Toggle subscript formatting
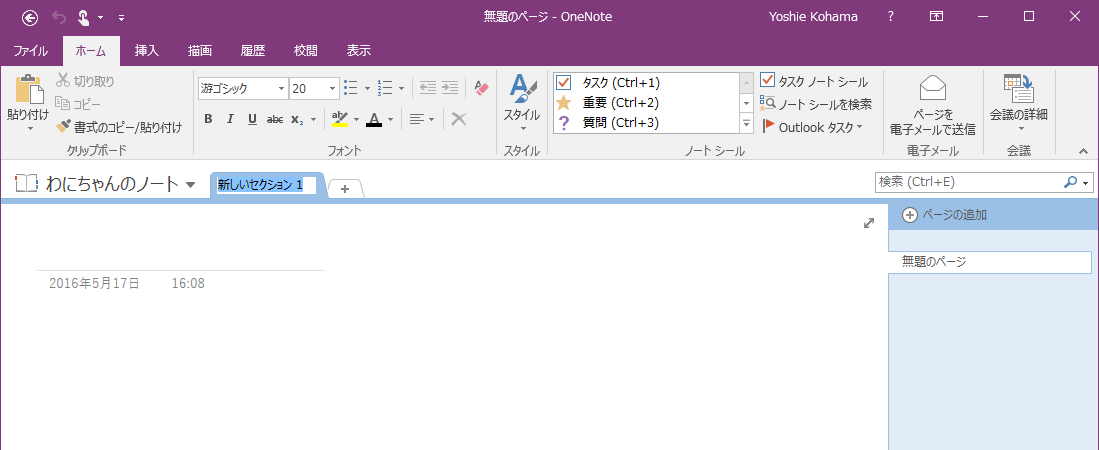 pos(296,119)
